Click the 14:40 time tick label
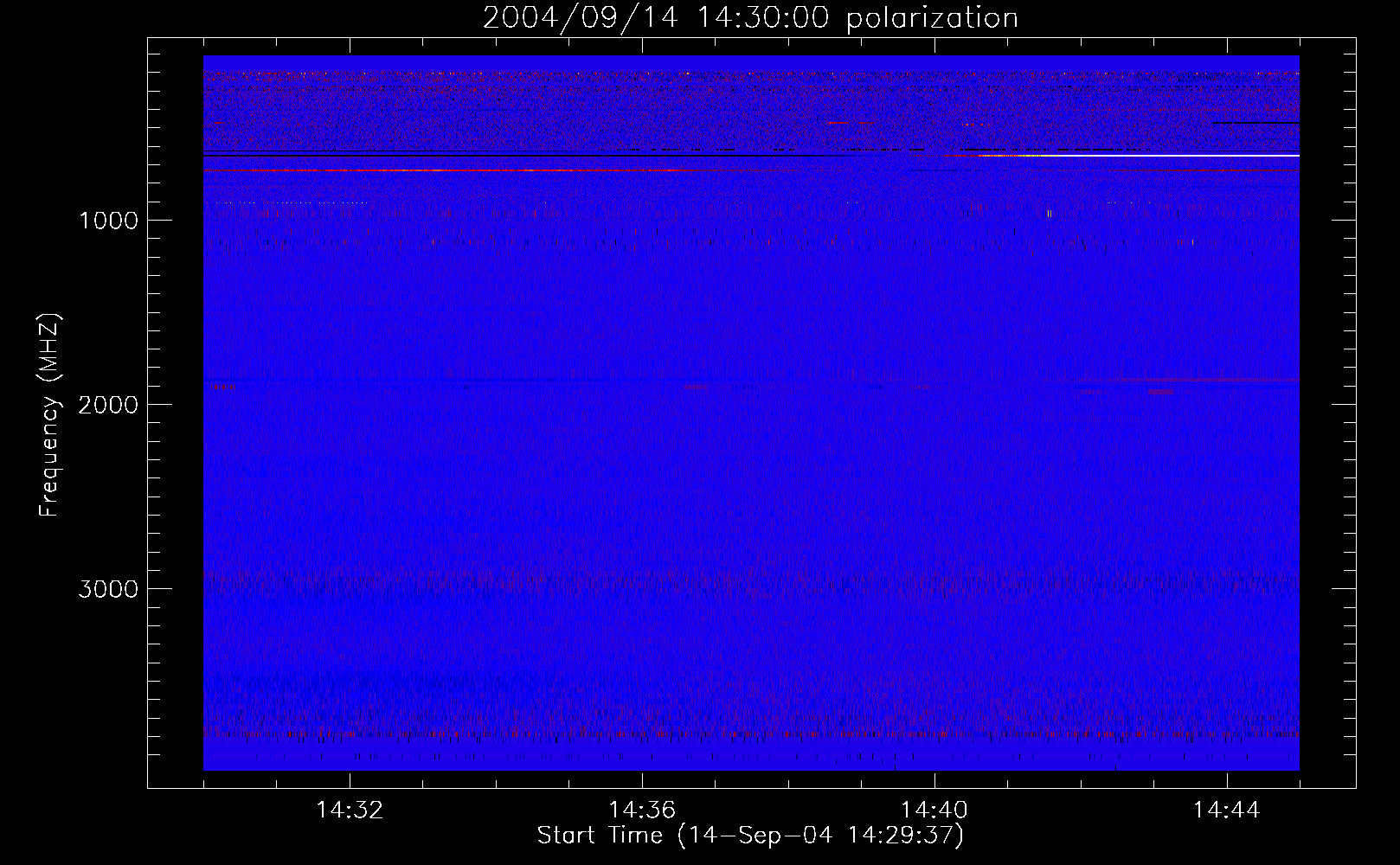Image resolution: width=1400 pixels, height=865 pixels. click(x=934, y=811)
